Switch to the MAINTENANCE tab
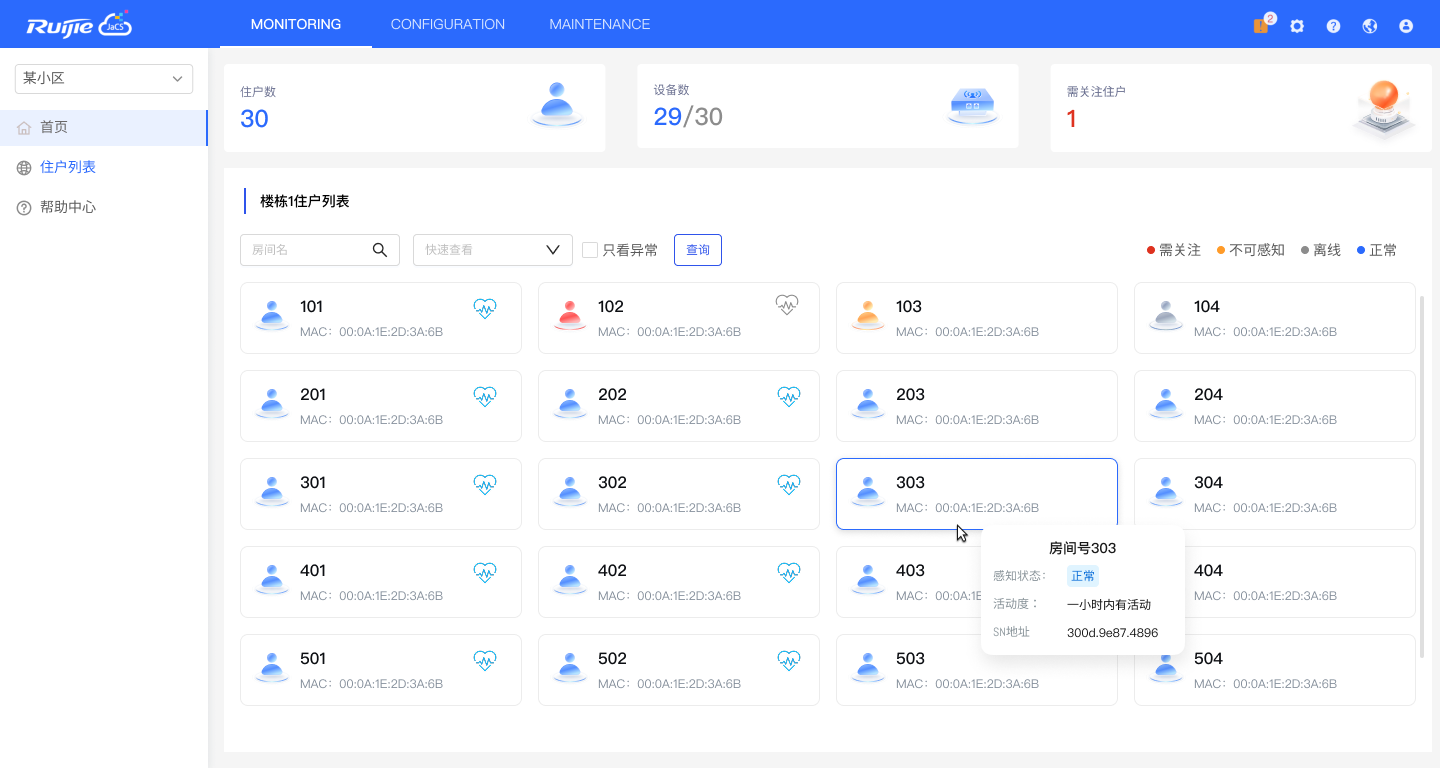This screenshot has height=768, width=1440. 599,24
